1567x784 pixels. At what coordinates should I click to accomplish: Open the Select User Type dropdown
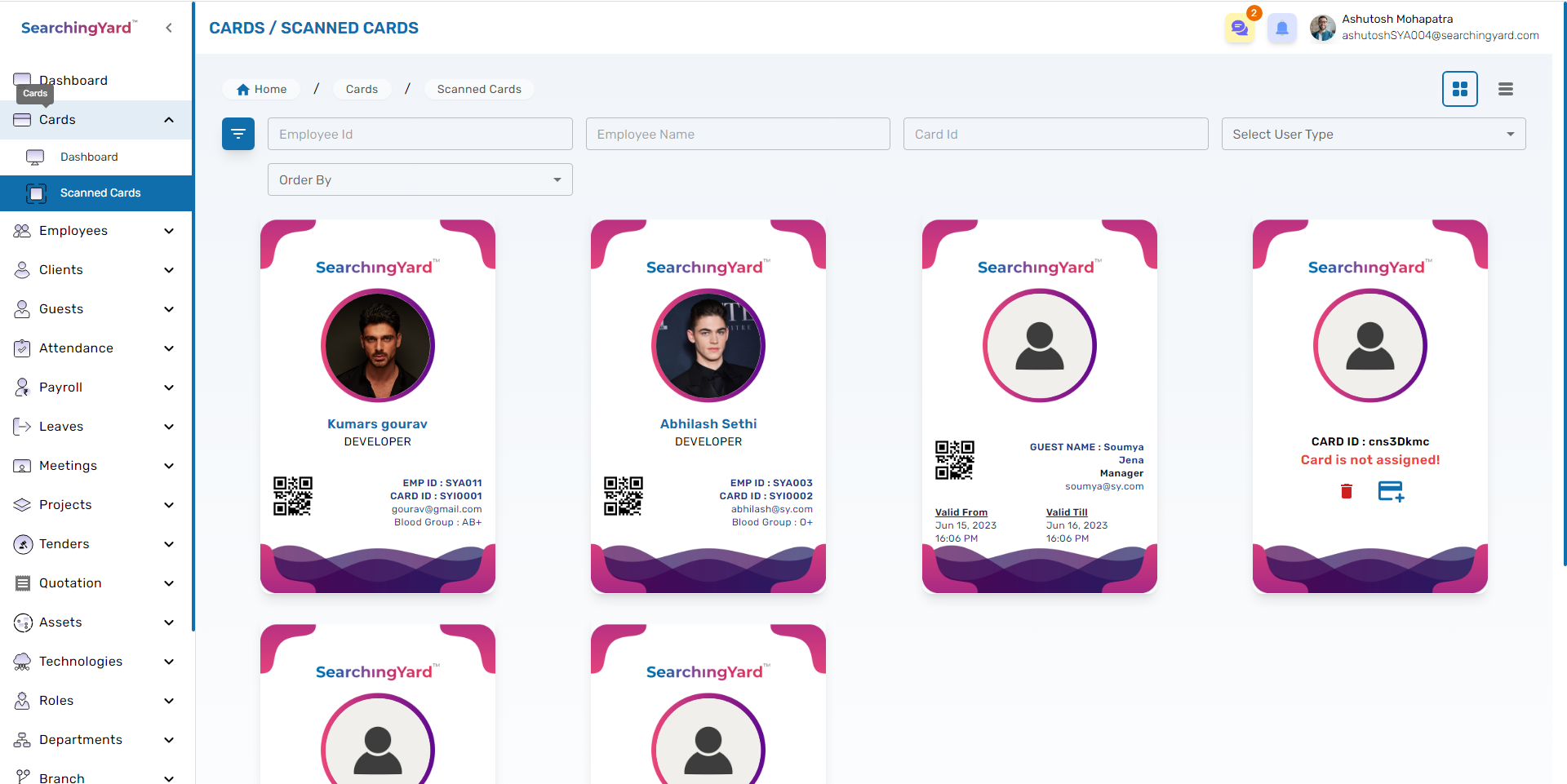1373,134
